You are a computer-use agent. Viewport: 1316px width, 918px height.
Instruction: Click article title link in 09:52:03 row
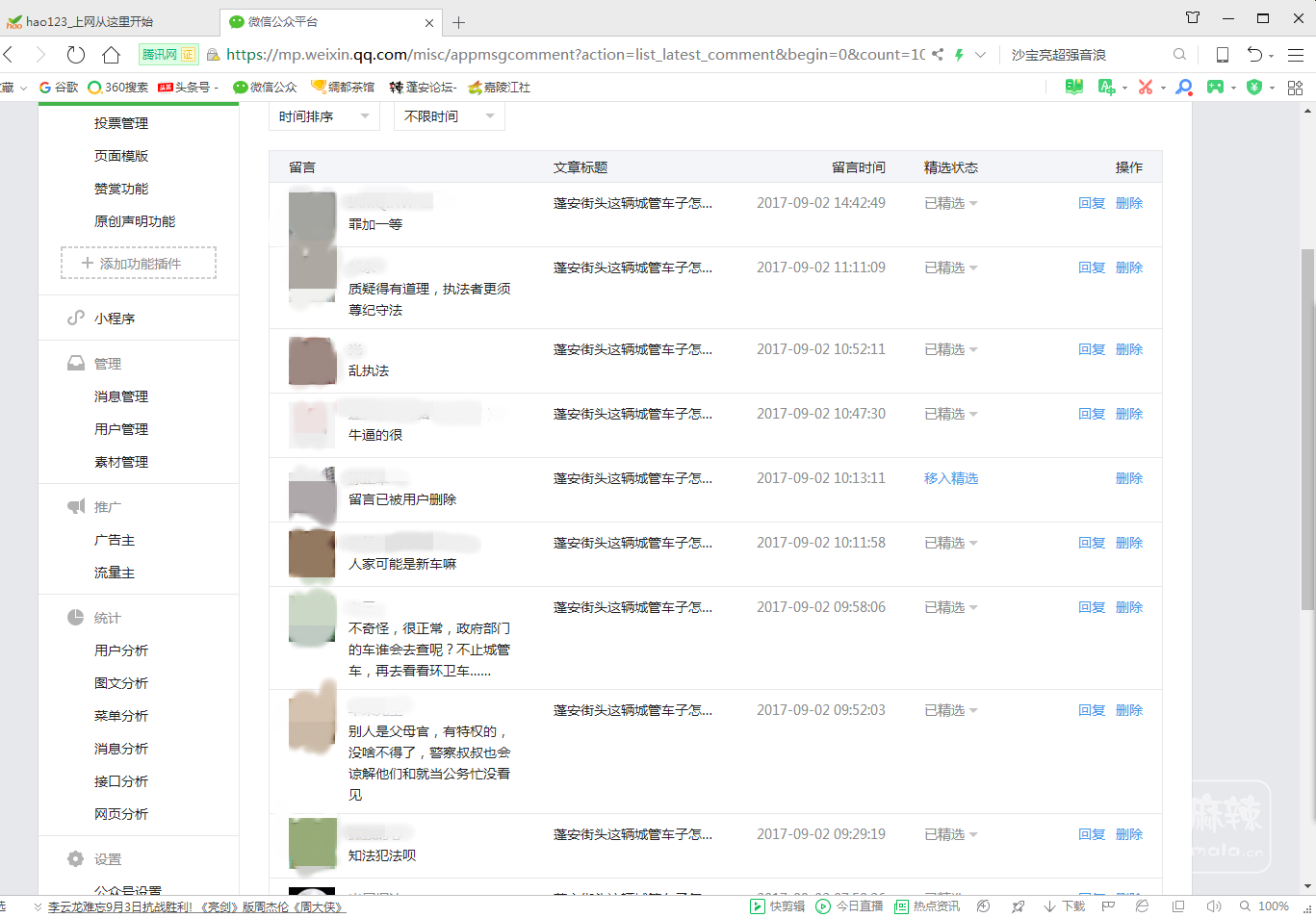point(632,710)
